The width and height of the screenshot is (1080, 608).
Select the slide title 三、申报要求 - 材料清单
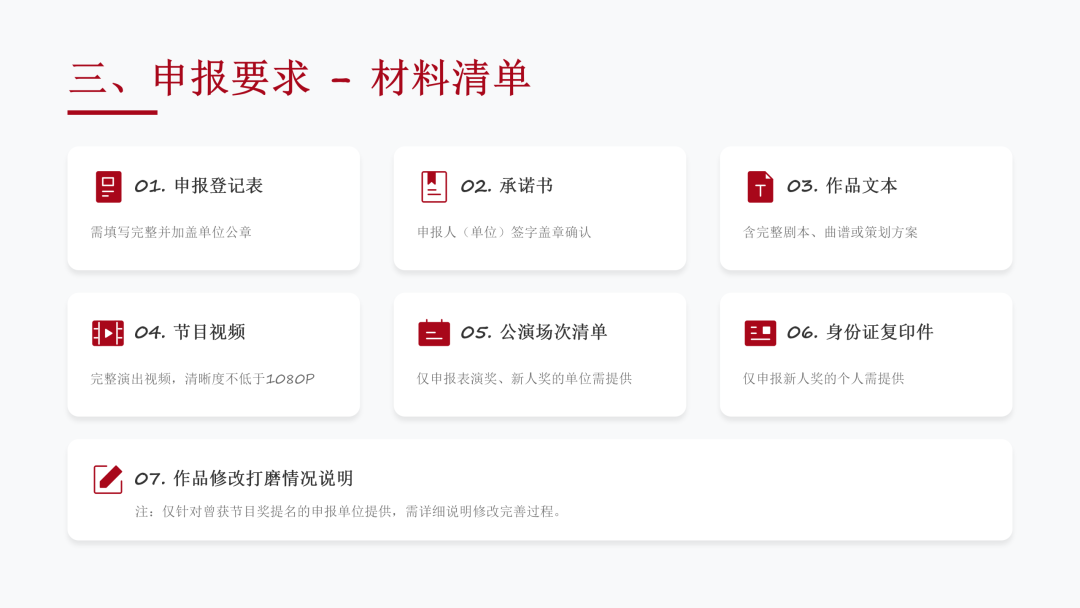(x=300, y=79)
